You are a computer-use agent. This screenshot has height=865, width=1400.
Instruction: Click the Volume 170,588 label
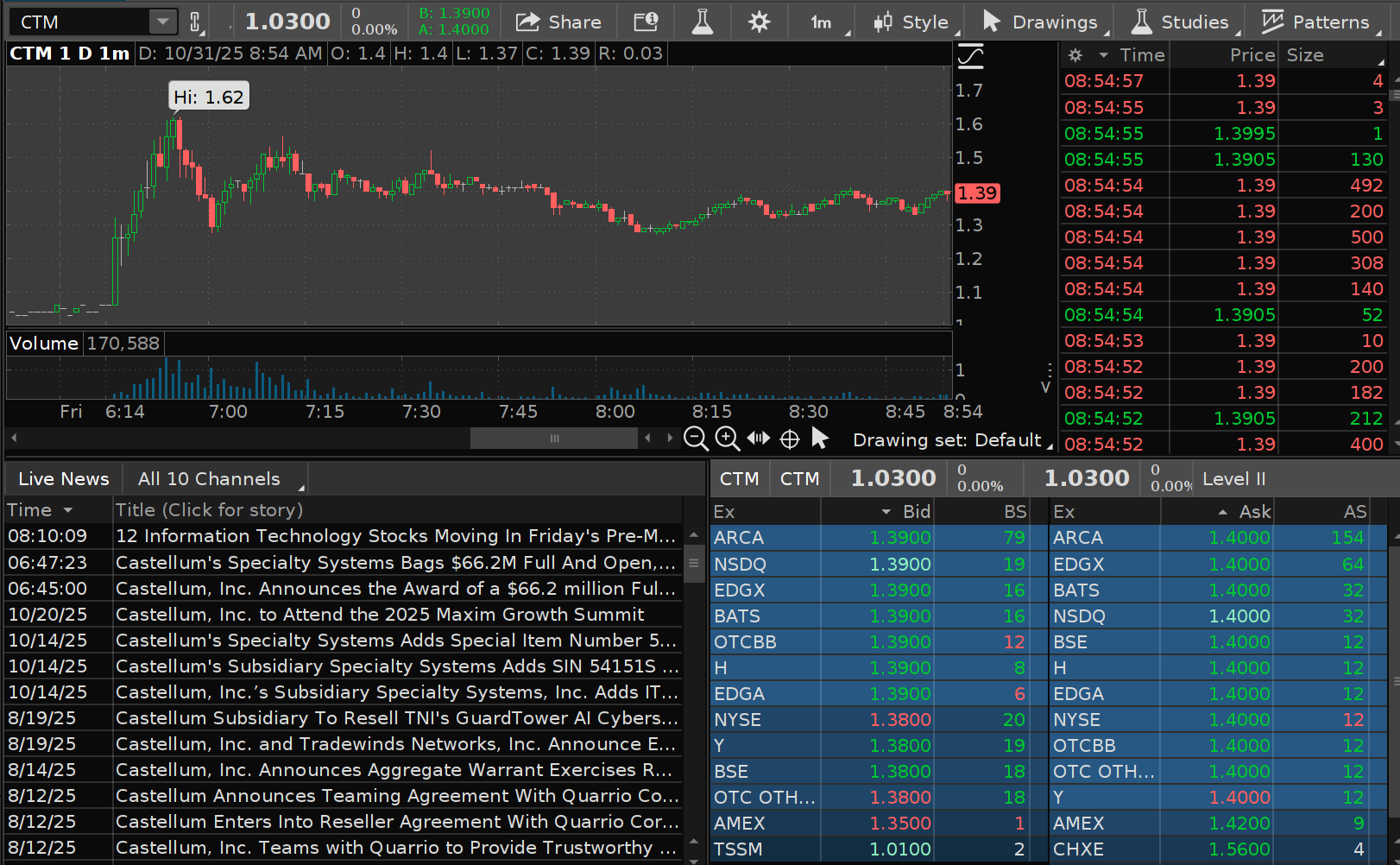pos(85,344)
